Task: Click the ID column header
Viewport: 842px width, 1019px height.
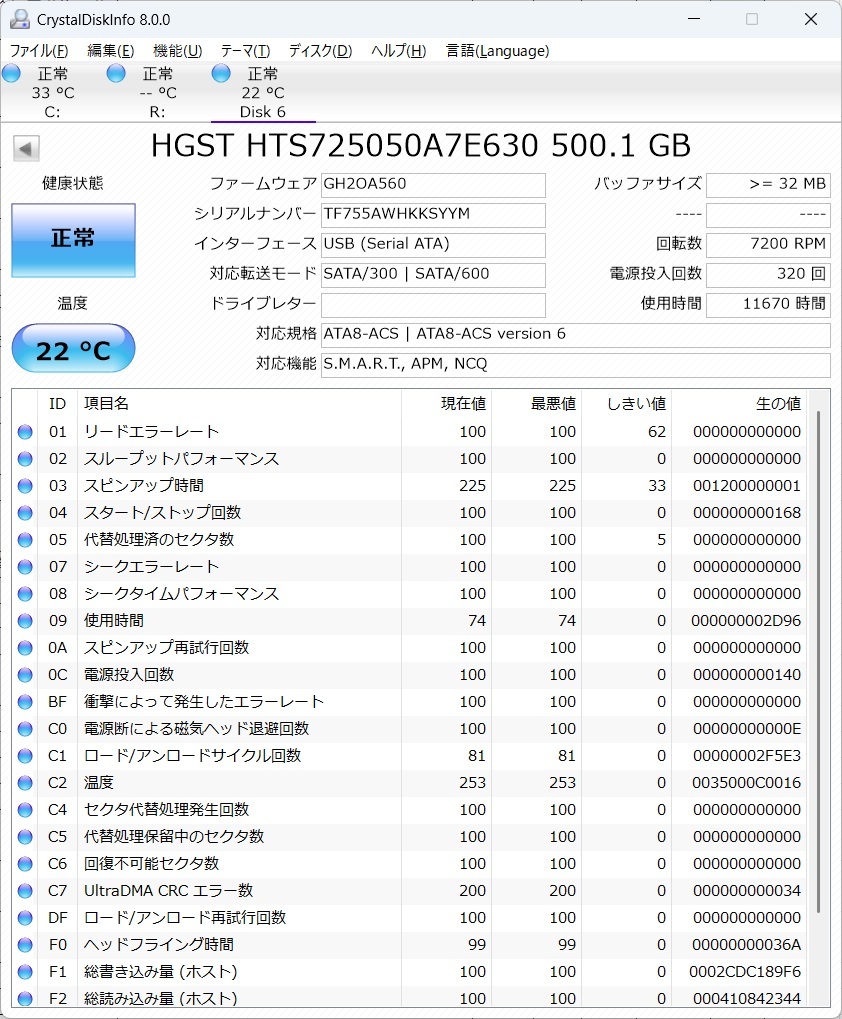Action: pyautogui.click(x=58, y=404)
